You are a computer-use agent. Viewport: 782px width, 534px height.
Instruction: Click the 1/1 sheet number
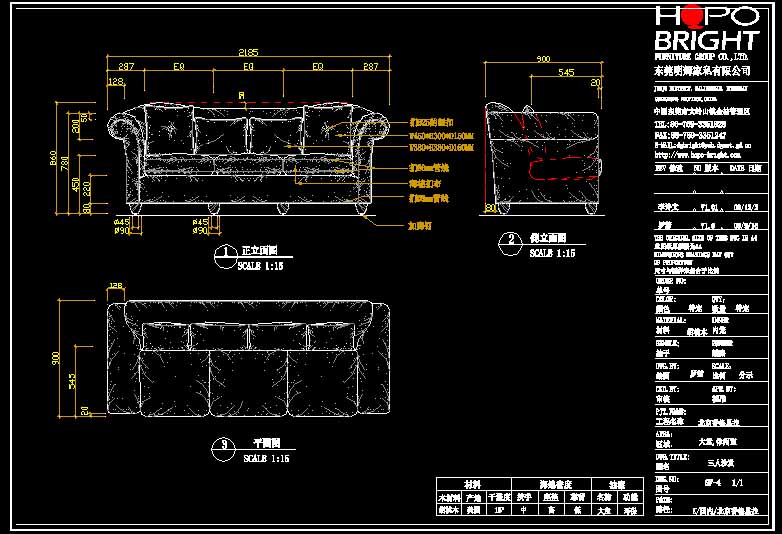(737, 483)
